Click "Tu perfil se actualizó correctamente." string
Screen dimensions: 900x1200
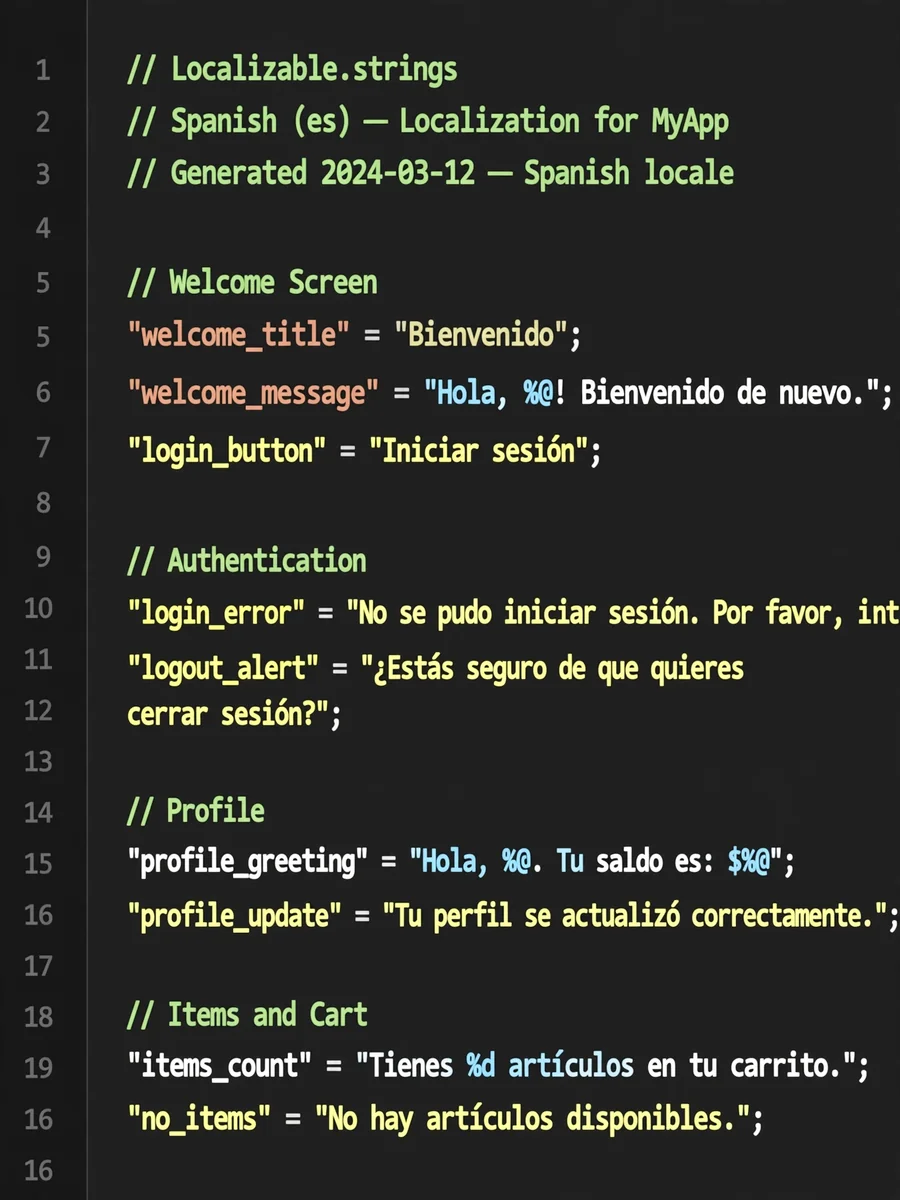pyautogui.click(x=634, y=914)
